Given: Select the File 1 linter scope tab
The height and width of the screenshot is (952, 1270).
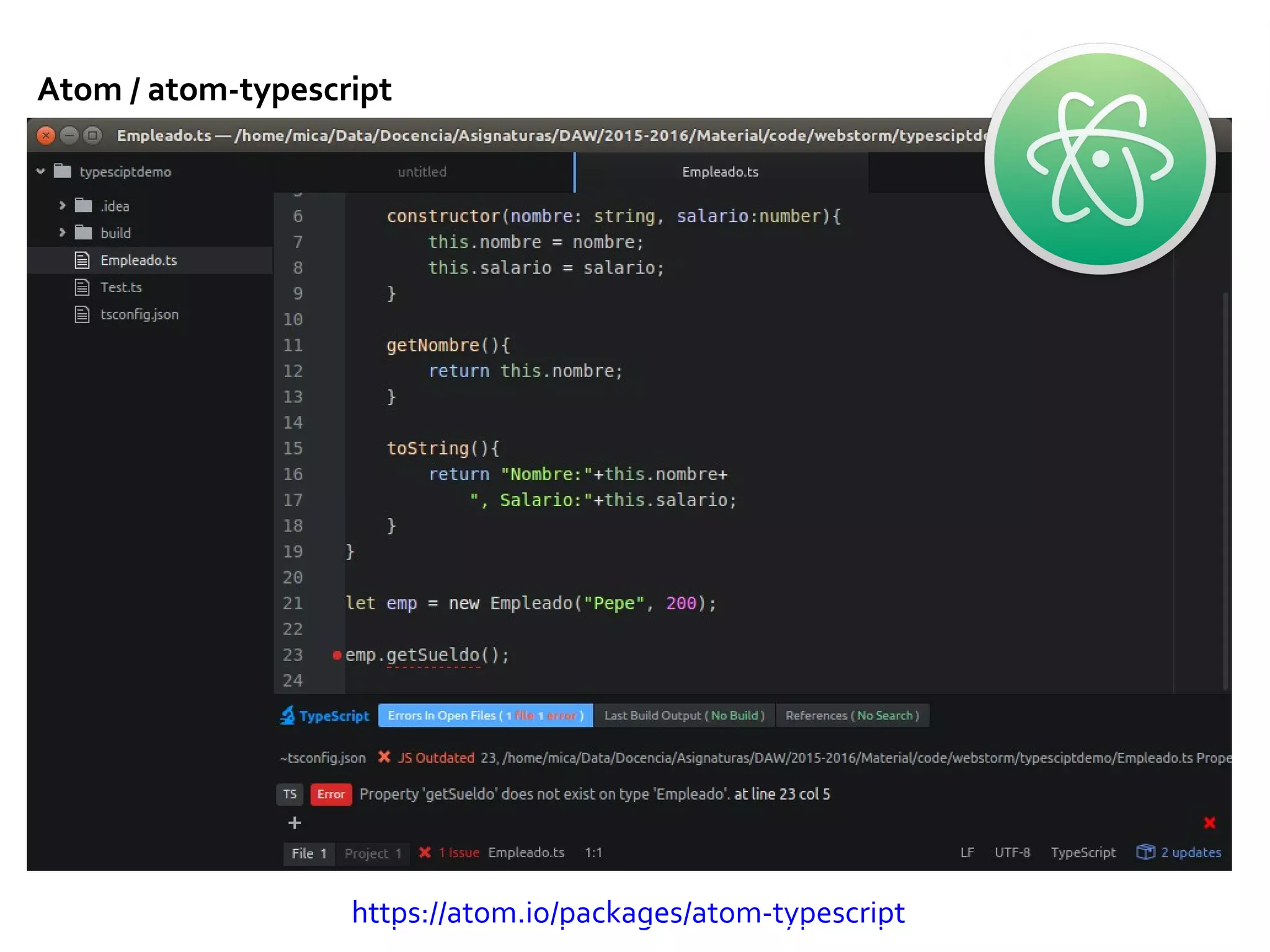Looking at the screenshot, I should (x=309, y=853).
